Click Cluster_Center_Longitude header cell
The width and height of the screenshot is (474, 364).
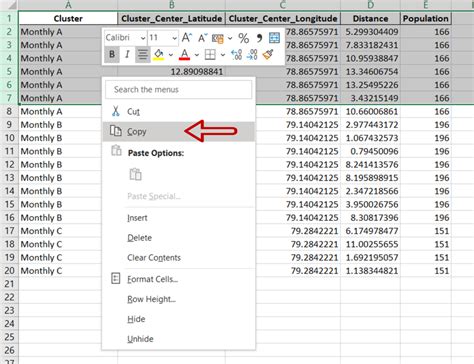pos(283,18)
